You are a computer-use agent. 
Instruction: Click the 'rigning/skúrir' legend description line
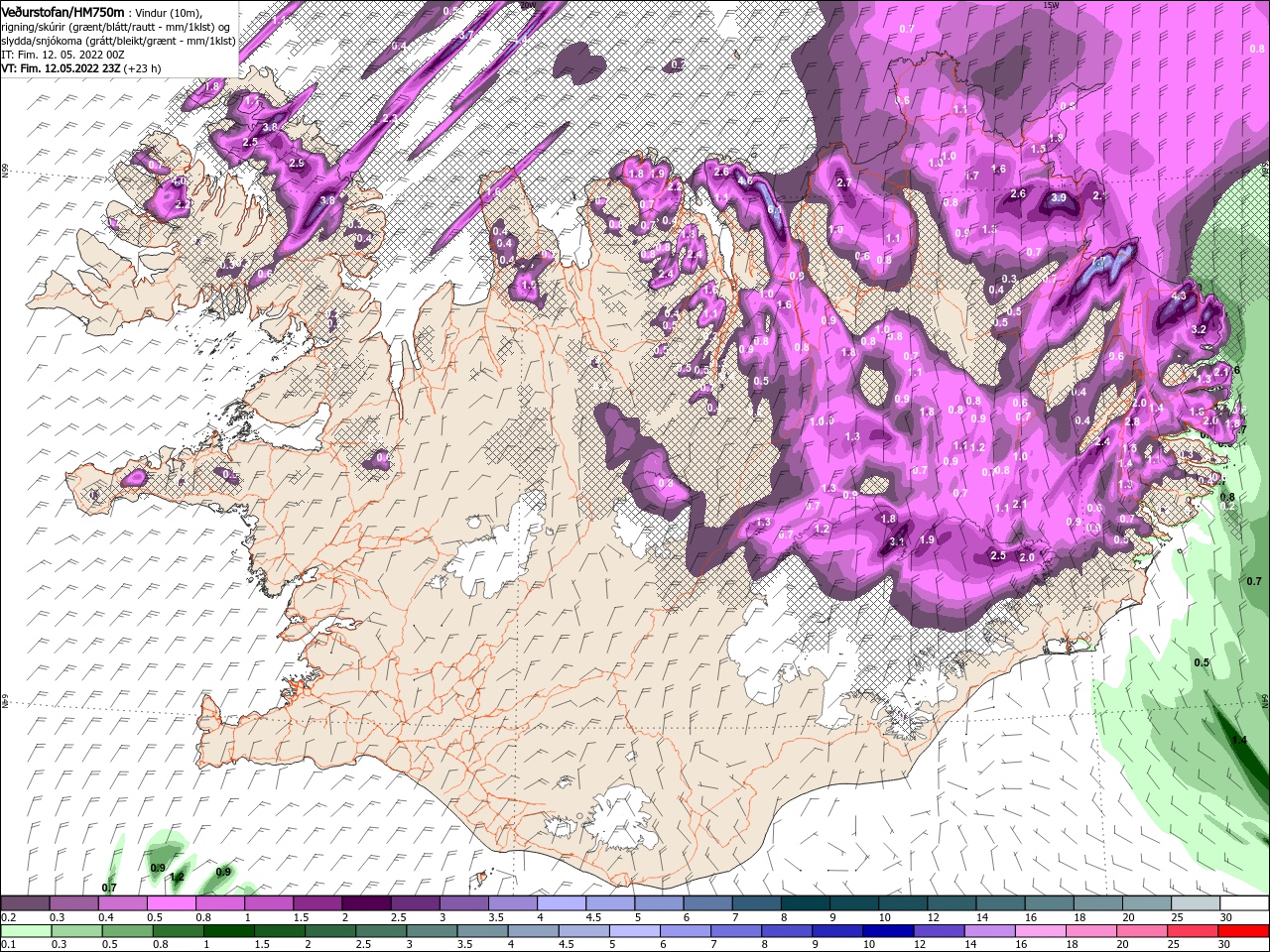coord(114,26)
